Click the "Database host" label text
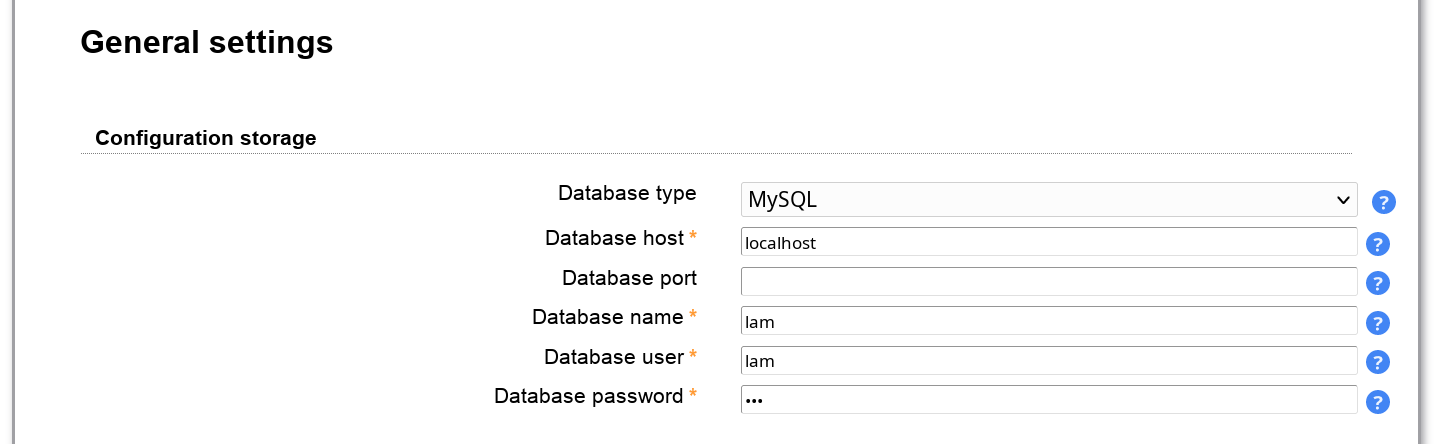Image resolution: width=1440 pixels, height=444 pixels. 614,238
